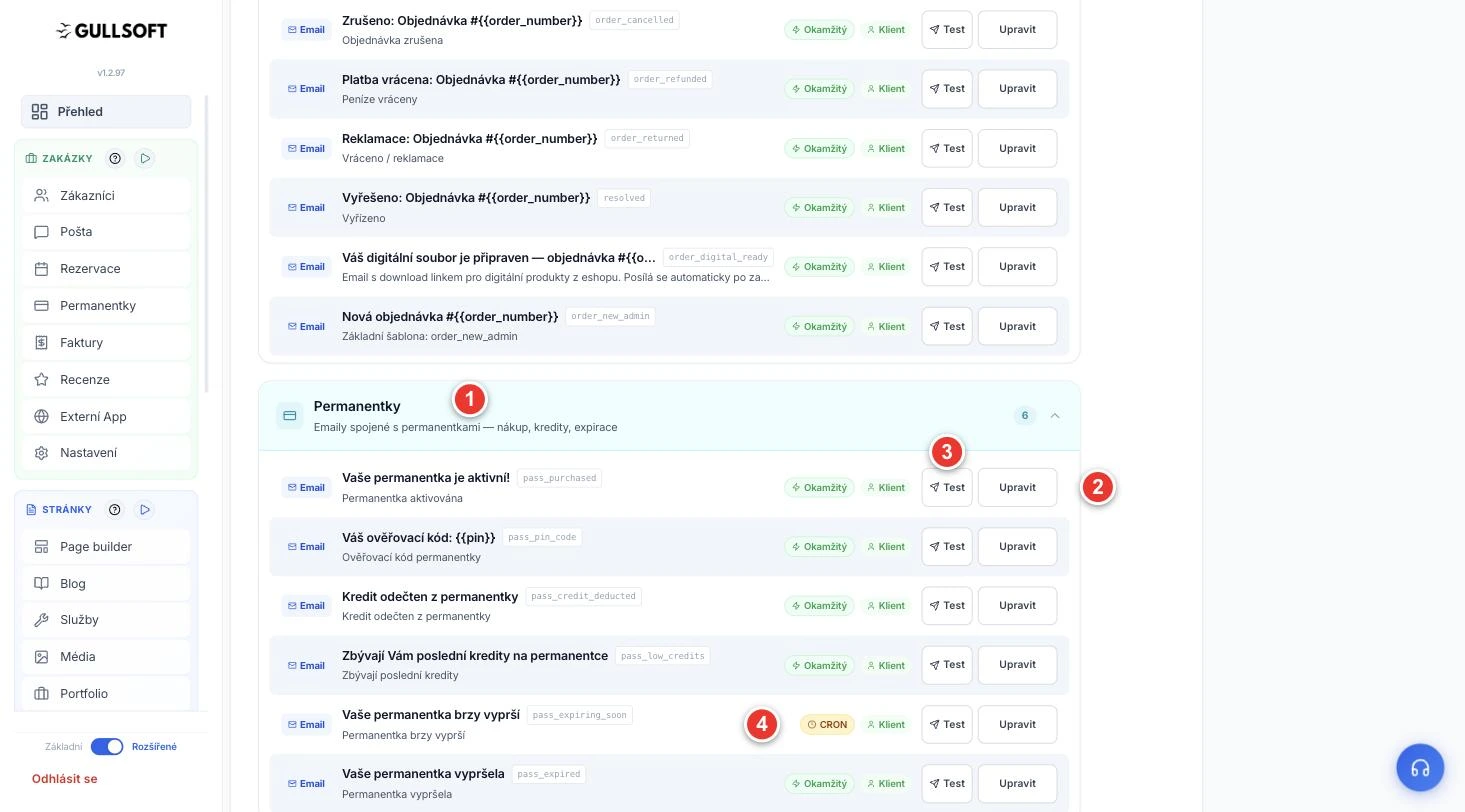Viewport: 1465px width, 812px height.
Task: Open Page builder in sidebar
Action: click(x=106, y=547)
